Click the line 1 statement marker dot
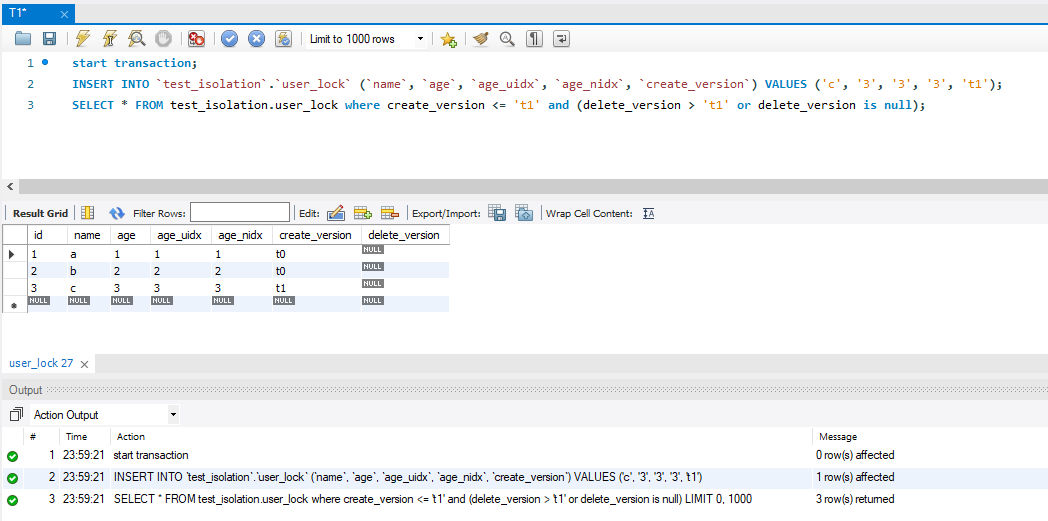The image size is (1048, 521). [45, 62]
